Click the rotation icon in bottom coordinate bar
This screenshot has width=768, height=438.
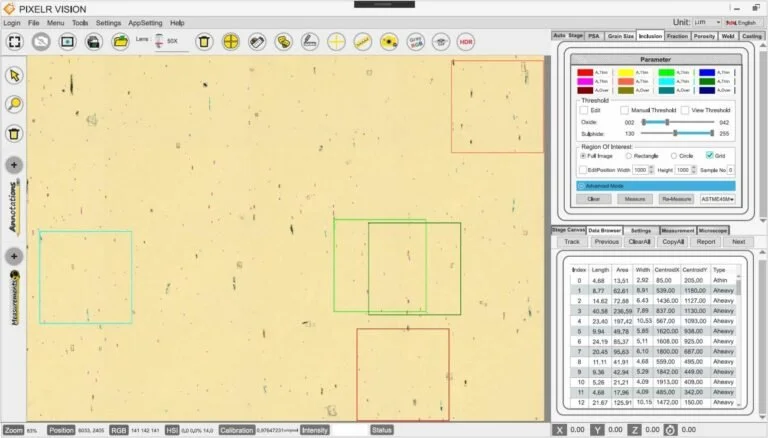pos(671,430)
